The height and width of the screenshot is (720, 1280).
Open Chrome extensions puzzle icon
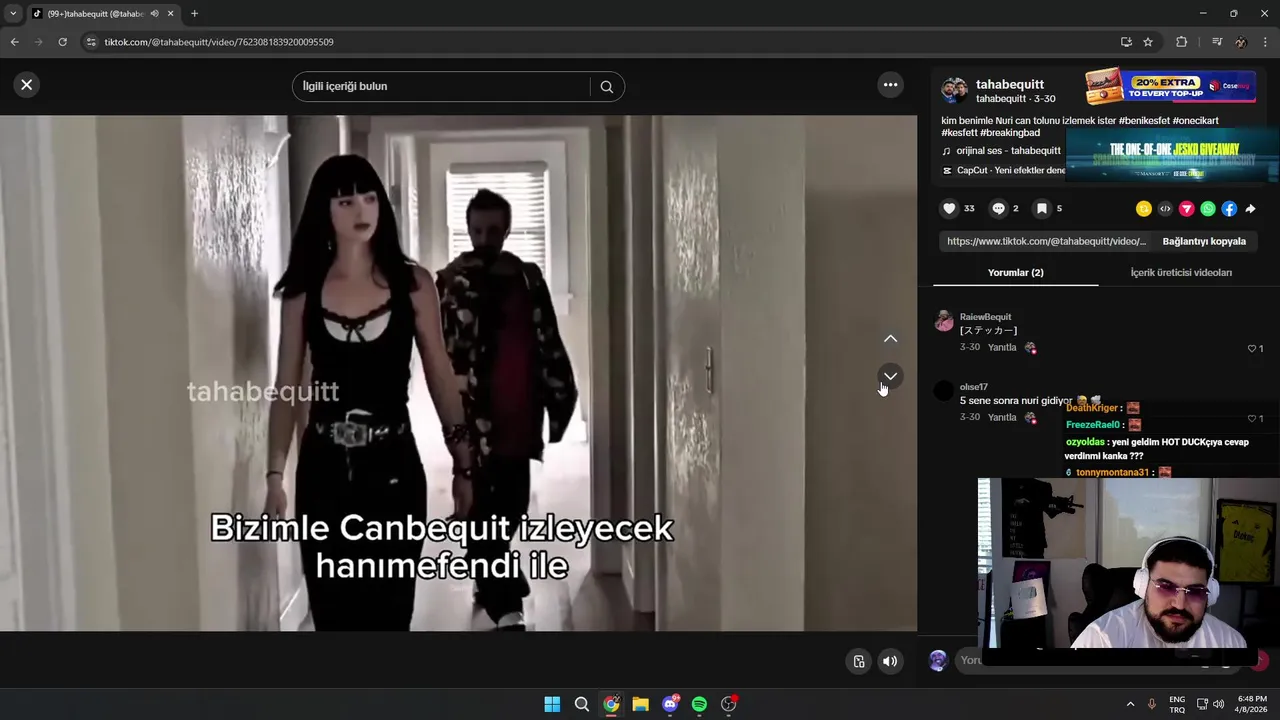click(x=1181, y=42)
